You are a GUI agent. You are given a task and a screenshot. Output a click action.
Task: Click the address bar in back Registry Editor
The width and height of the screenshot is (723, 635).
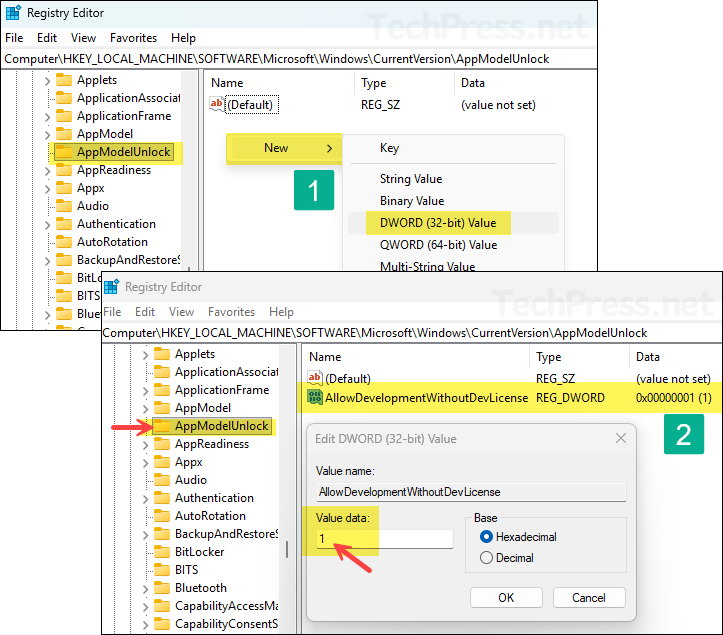pos(299,59)
